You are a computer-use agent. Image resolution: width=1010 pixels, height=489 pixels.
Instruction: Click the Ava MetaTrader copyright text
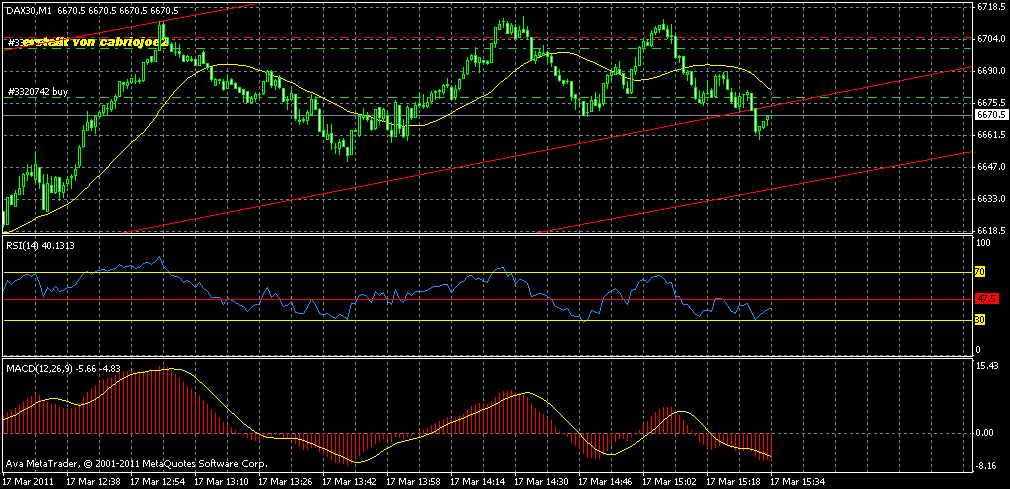[137, 463]
